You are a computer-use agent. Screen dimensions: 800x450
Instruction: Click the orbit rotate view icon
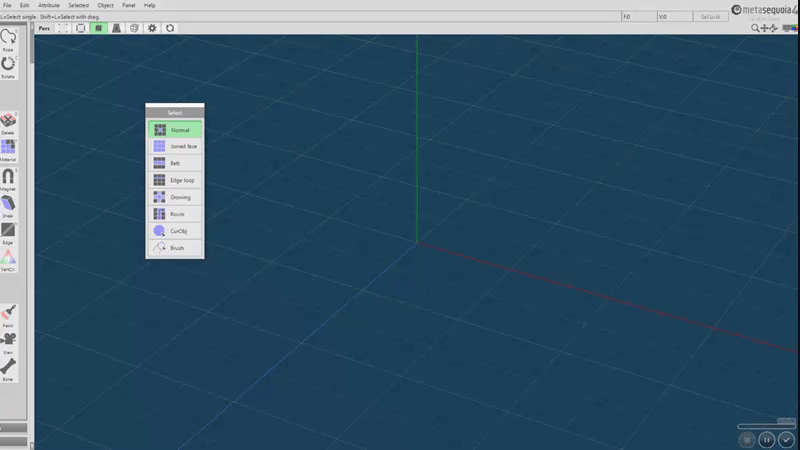point(773,29)
